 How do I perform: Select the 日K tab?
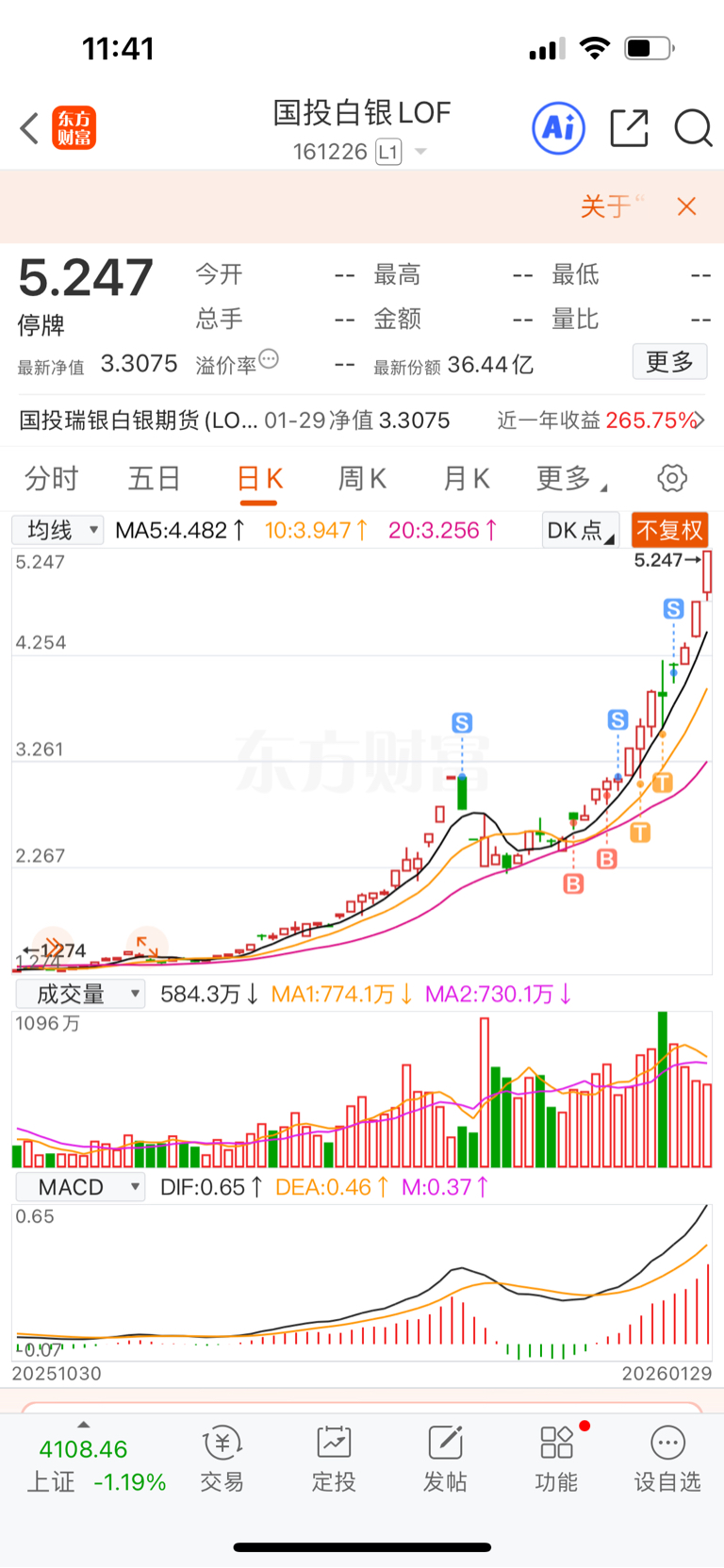(259, 479)
